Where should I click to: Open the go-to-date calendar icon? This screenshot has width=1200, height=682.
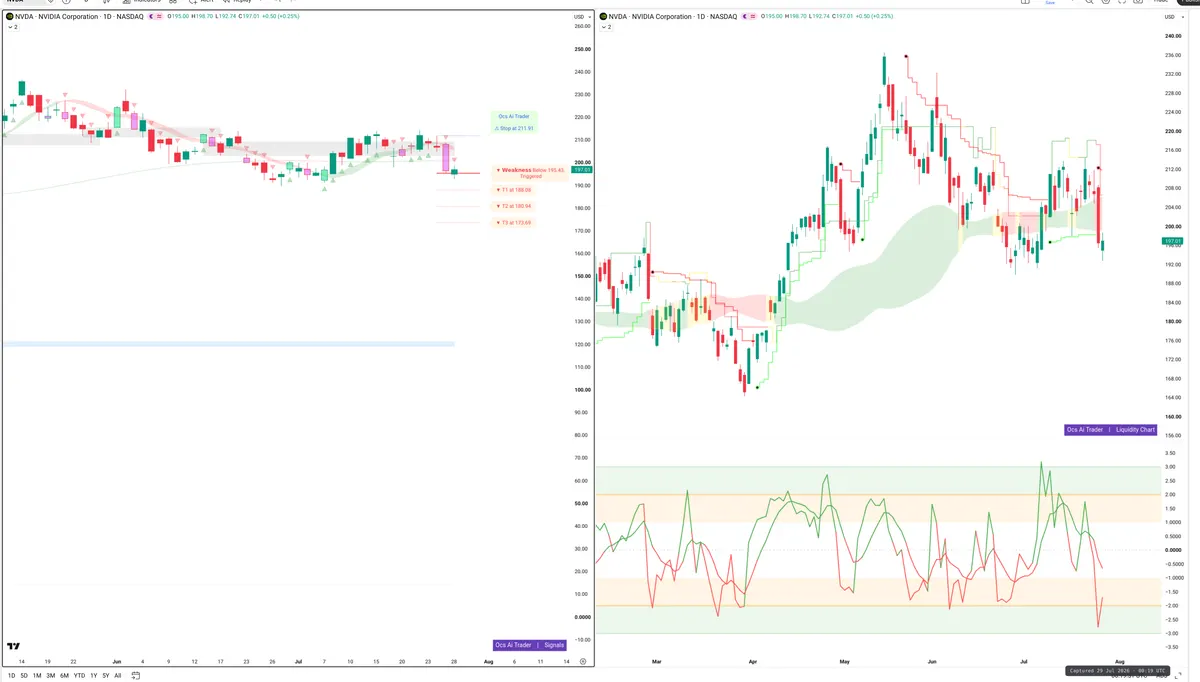(x=136, y=676)
